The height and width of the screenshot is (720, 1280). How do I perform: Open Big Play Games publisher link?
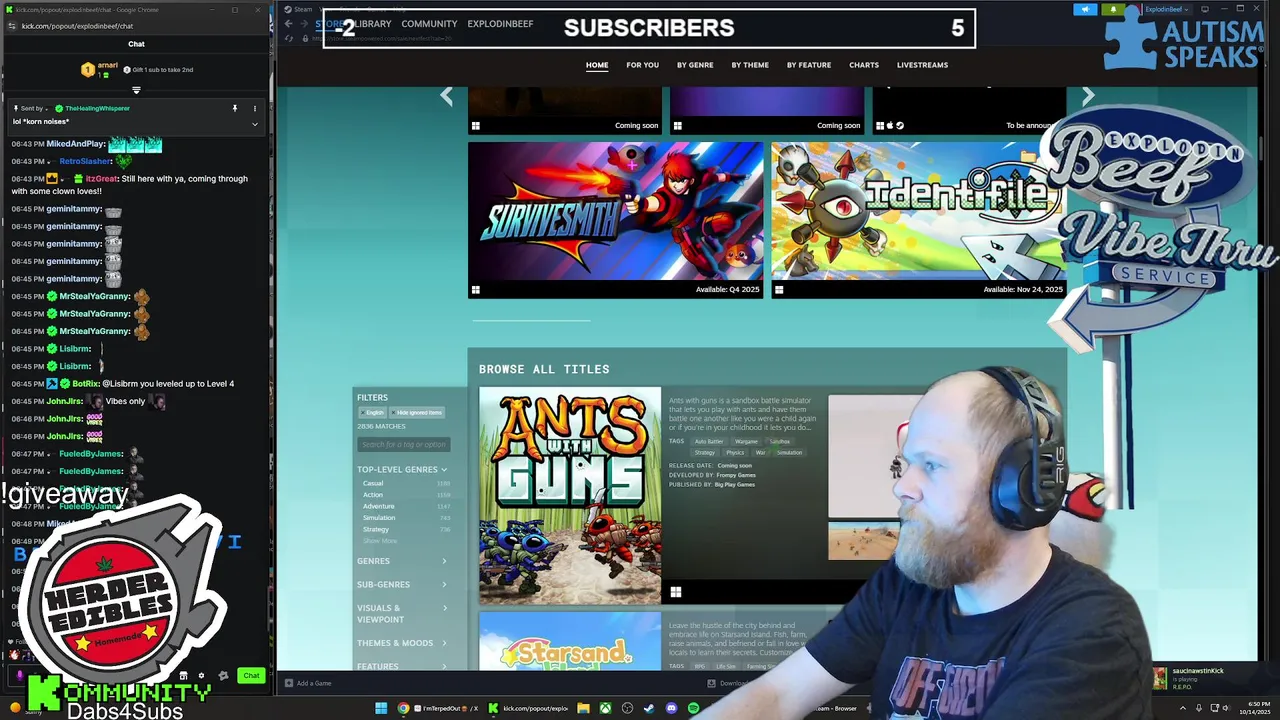click(x=735, y=484)
